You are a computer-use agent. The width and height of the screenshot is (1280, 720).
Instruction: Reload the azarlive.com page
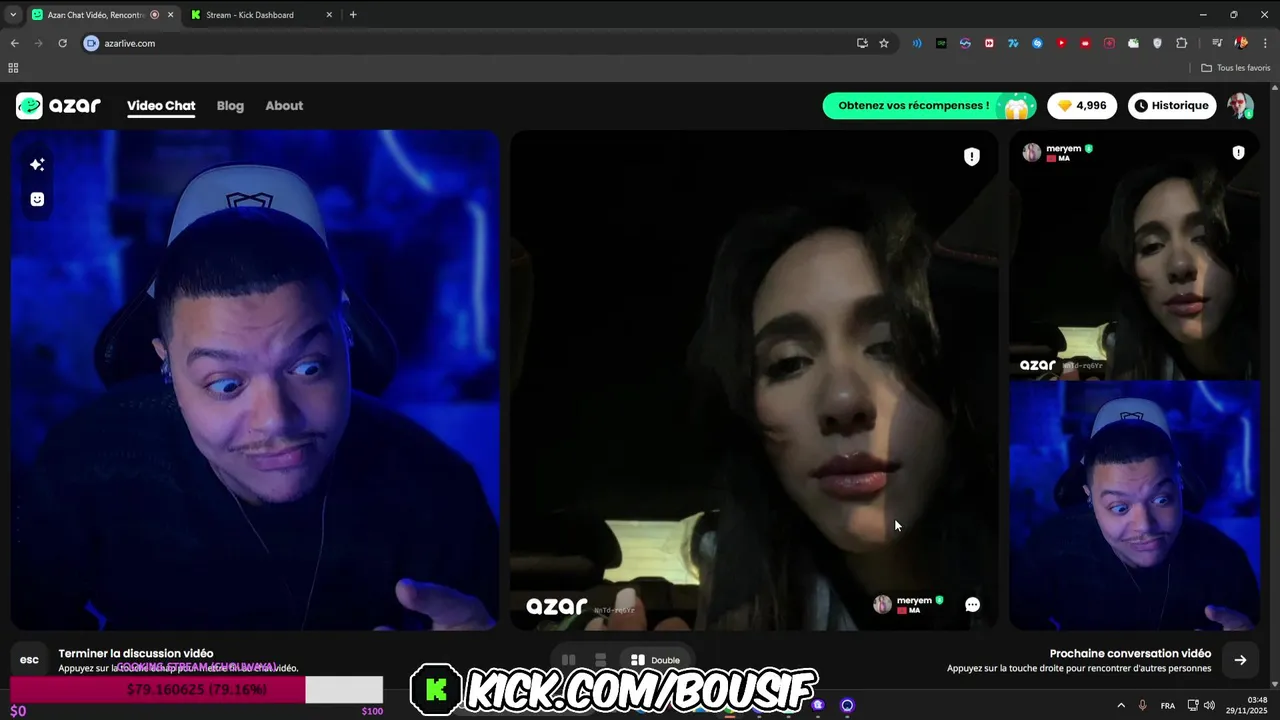tap(62, 43)
